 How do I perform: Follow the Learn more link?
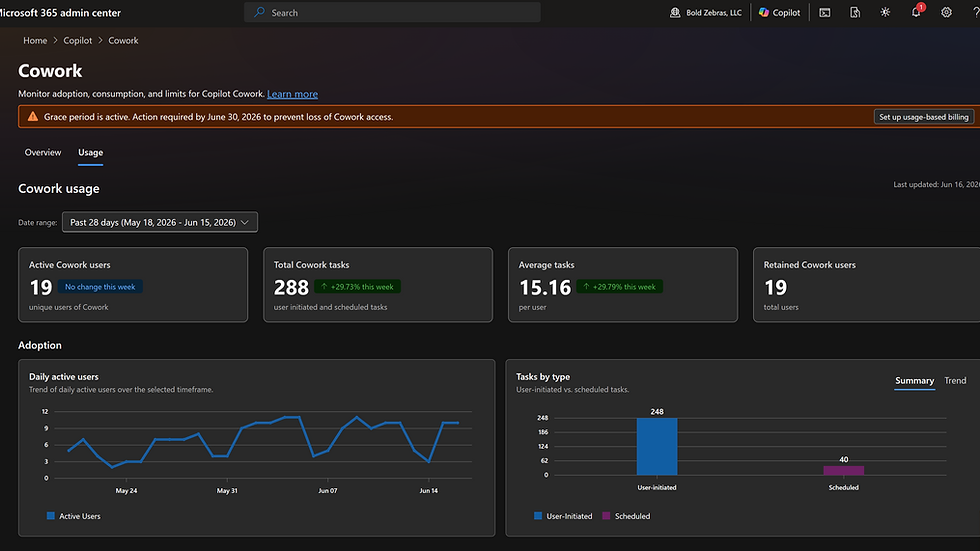coord(292,94)
